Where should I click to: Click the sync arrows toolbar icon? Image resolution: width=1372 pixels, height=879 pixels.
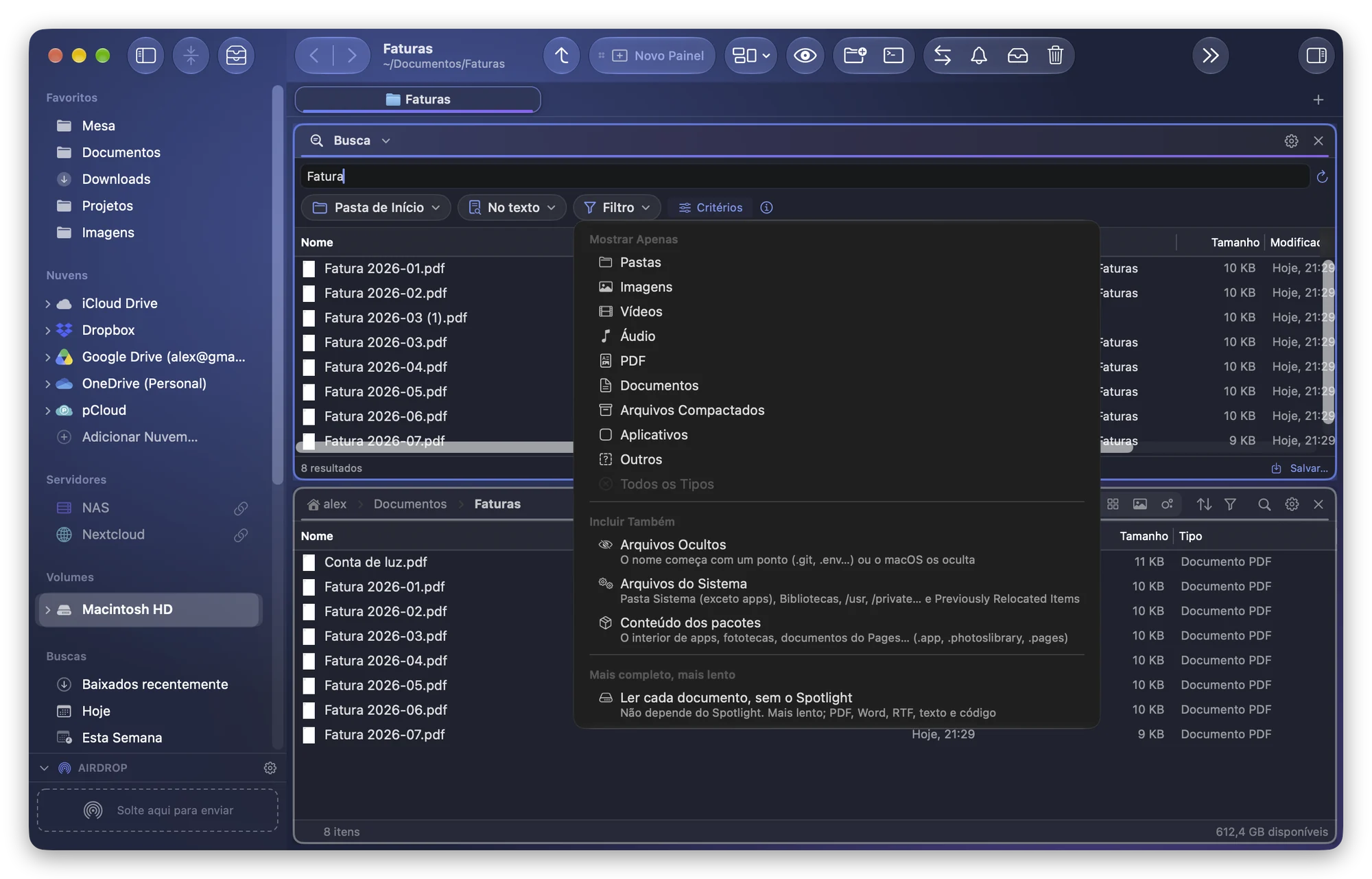point(943,56)
